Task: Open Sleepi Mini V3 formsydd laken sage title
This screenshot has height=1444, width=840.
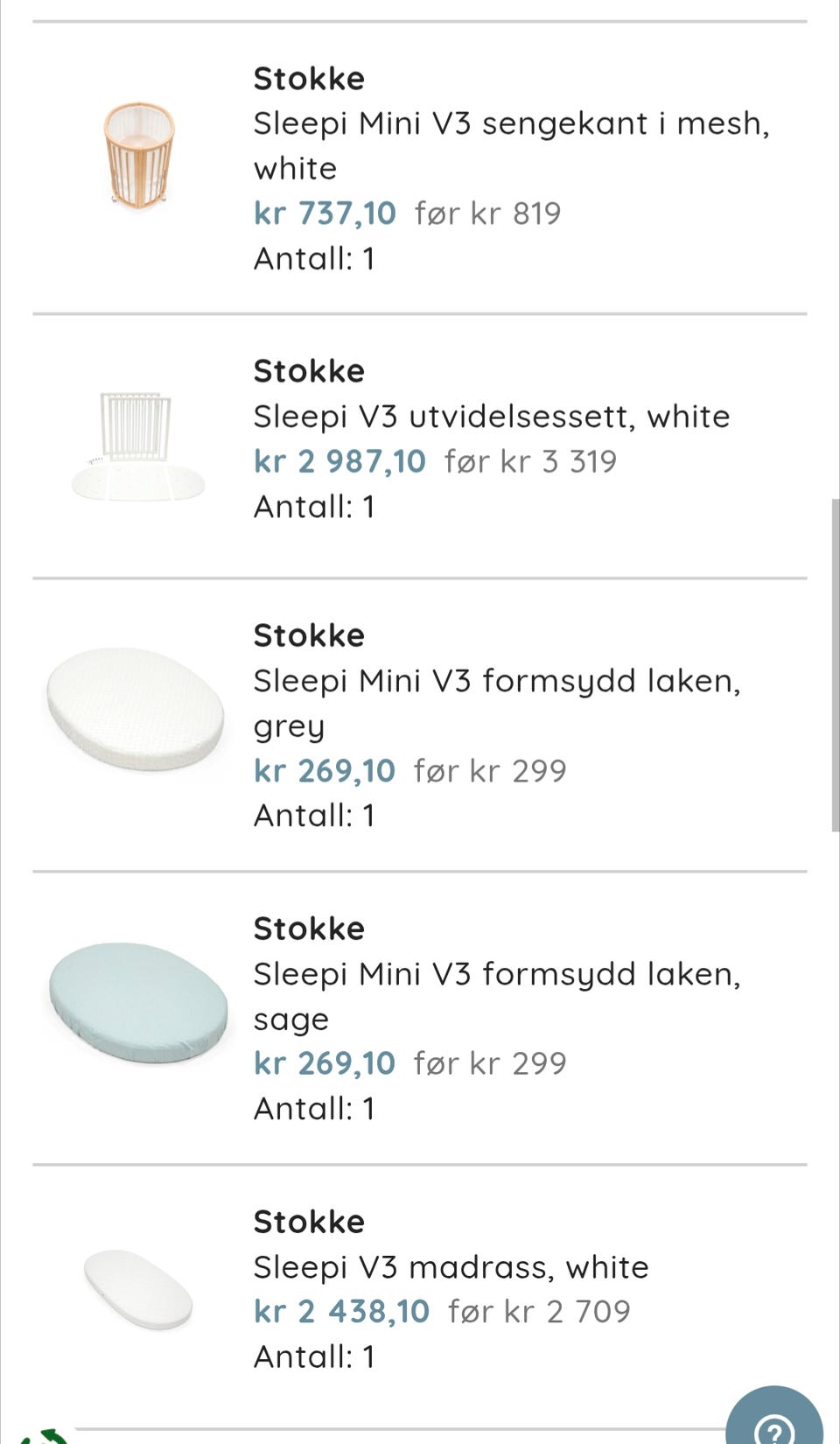Action: [x=497, y=996]
